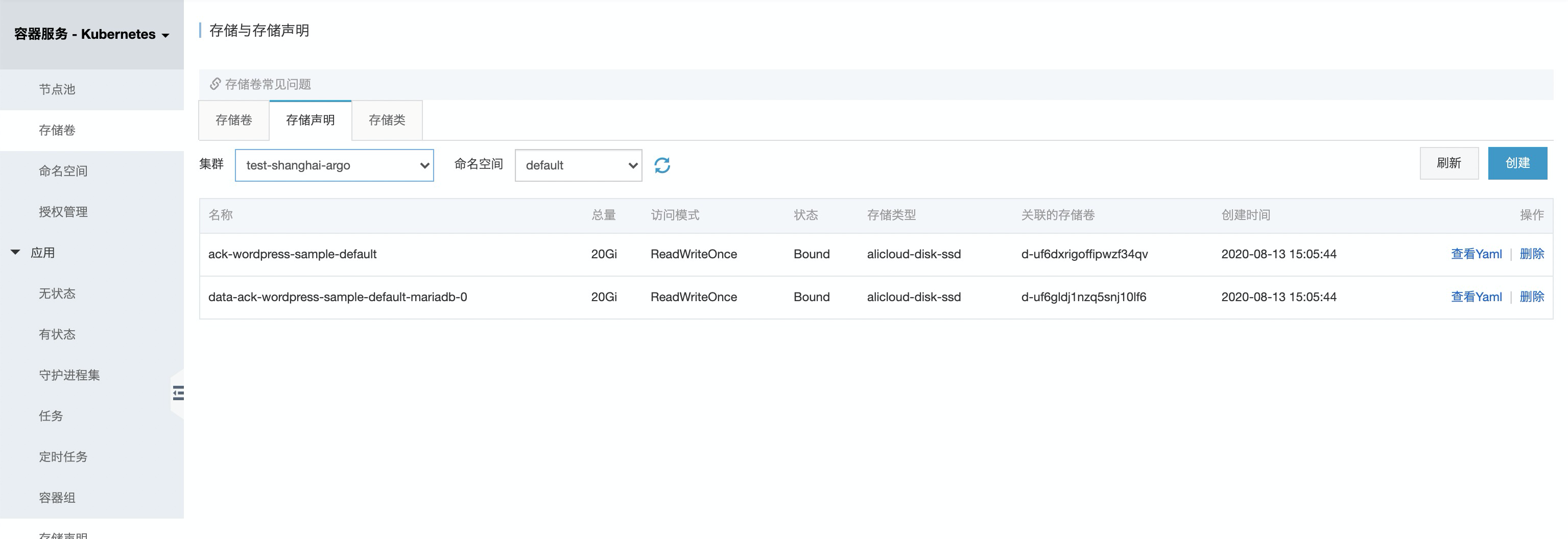The height and width of the screenshot is (539, 1568).
Task: Click the blue refresh icon beside namespace
Action: (661, 165)
